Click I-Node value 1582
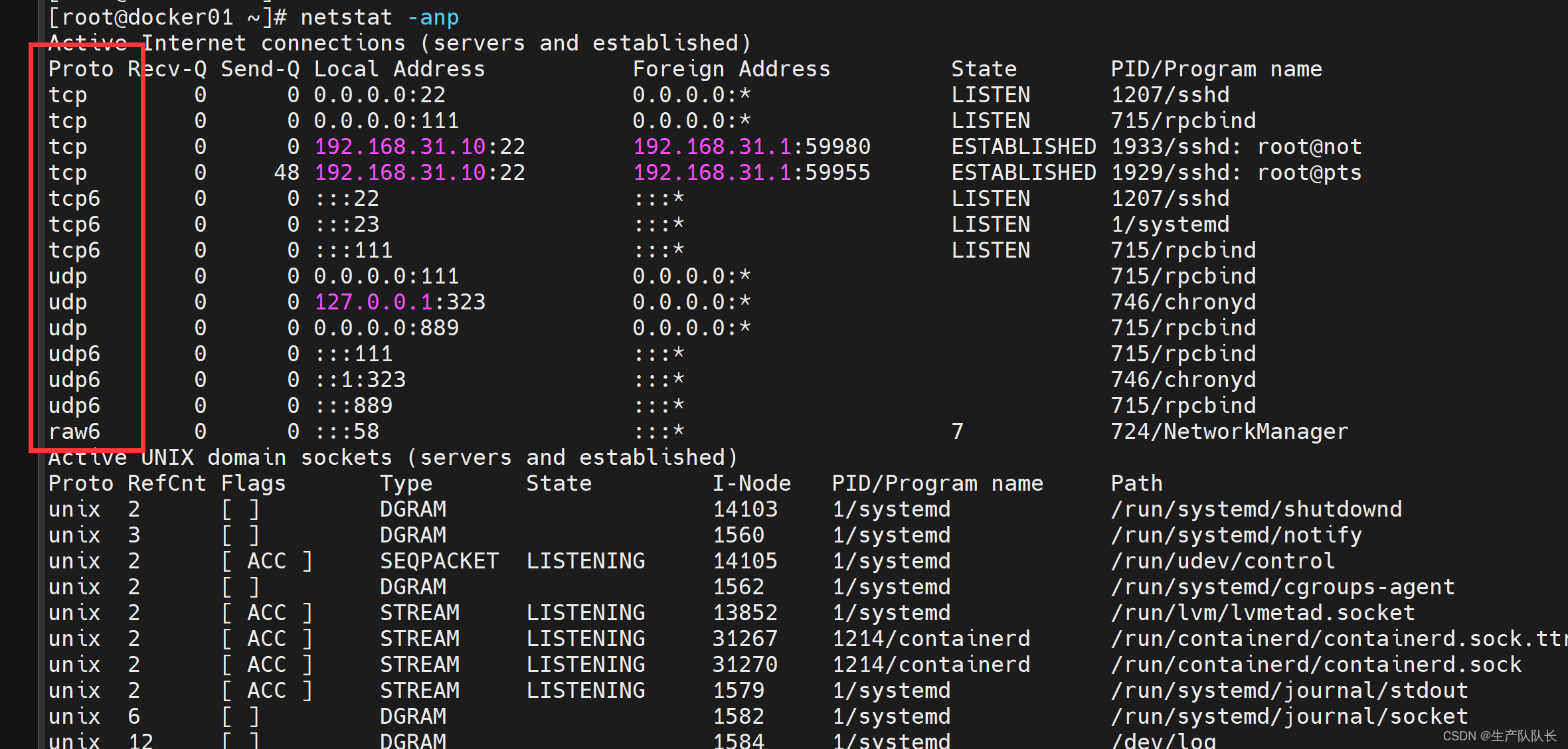Screen dimensions: 1568x749 point(738,716)
